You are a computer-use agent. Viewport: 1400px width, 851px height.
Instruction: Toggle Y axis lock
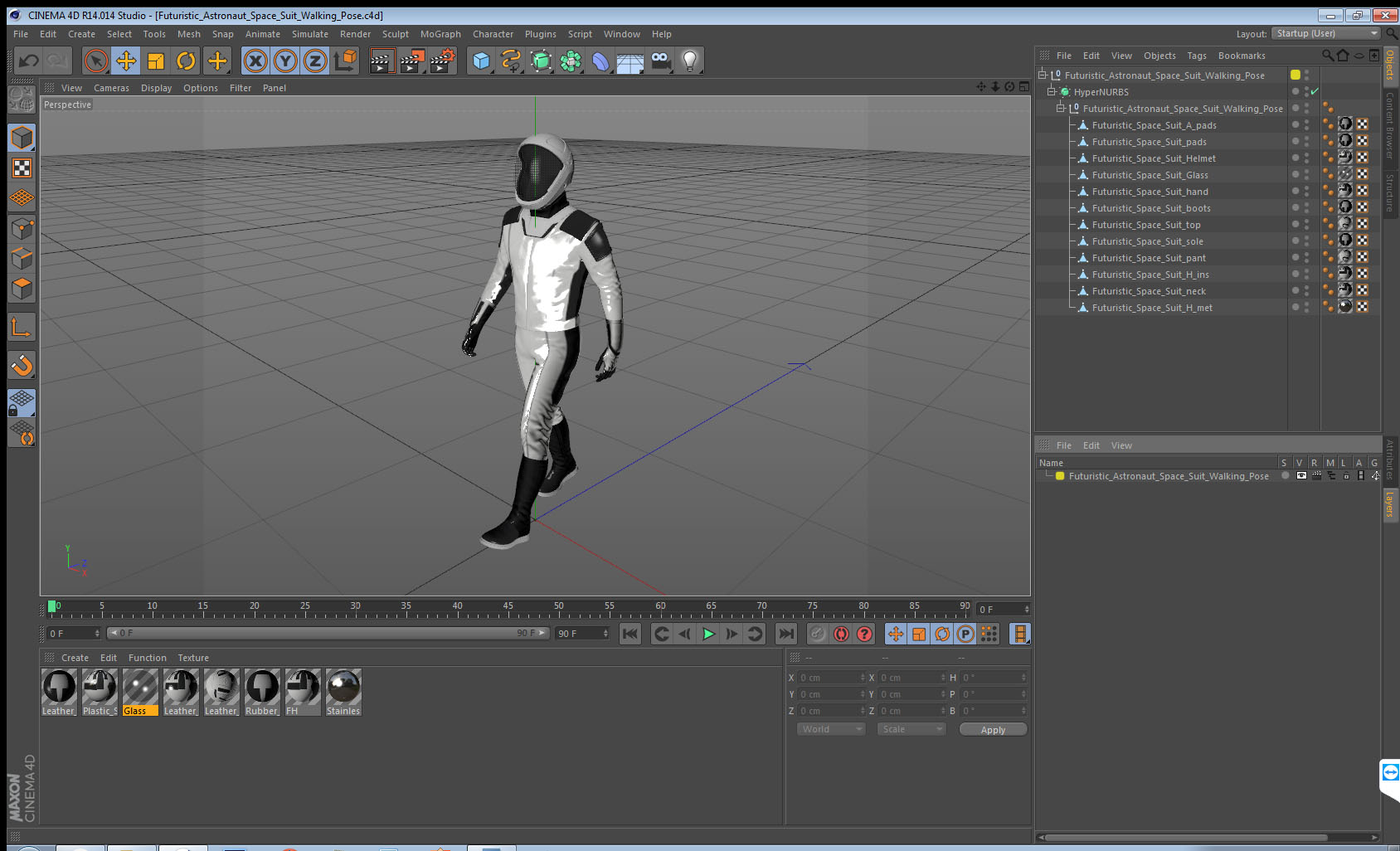[x=285, y=61]
